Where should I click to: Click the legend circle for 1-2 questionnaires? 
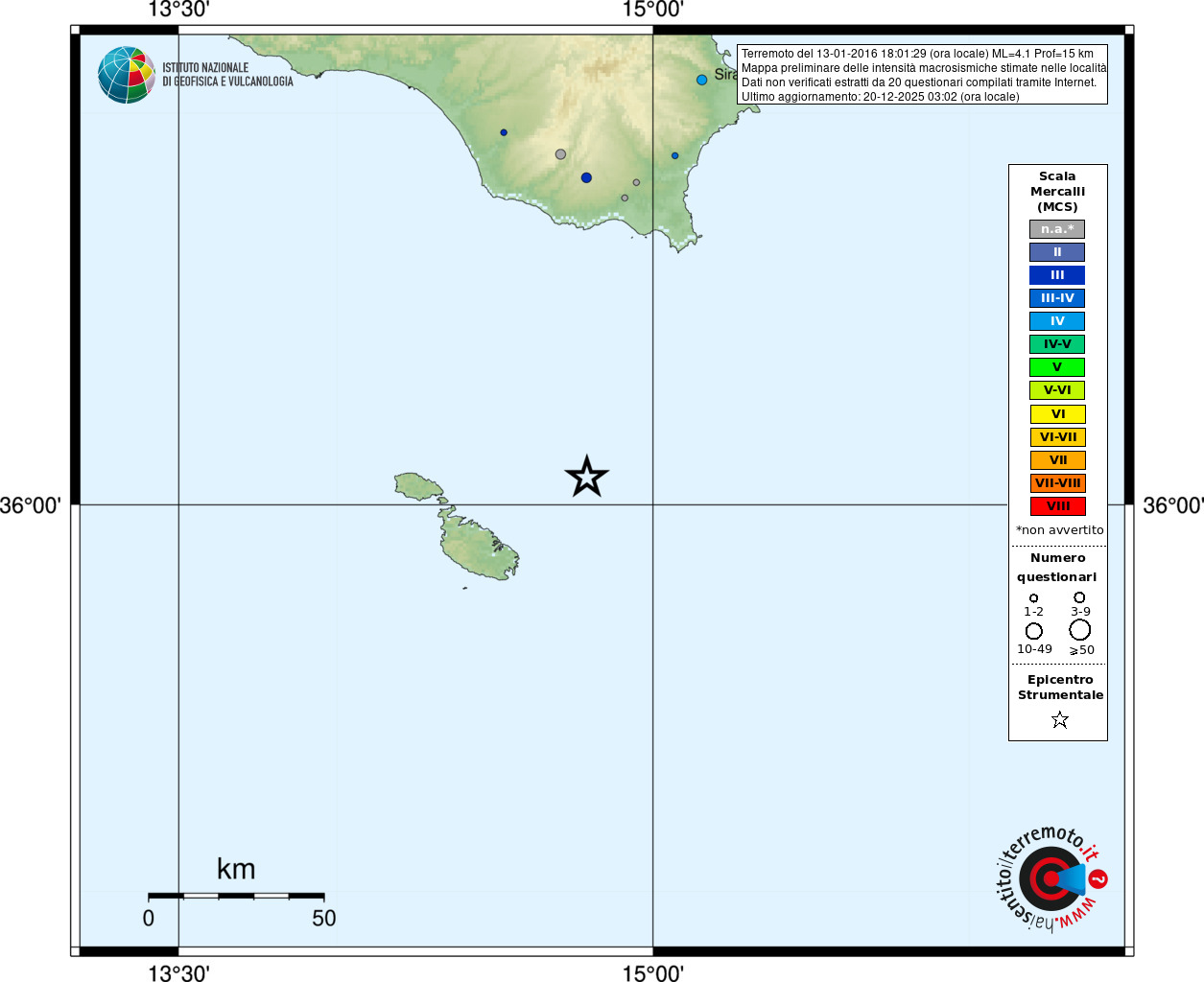[x=1033, y=598]
